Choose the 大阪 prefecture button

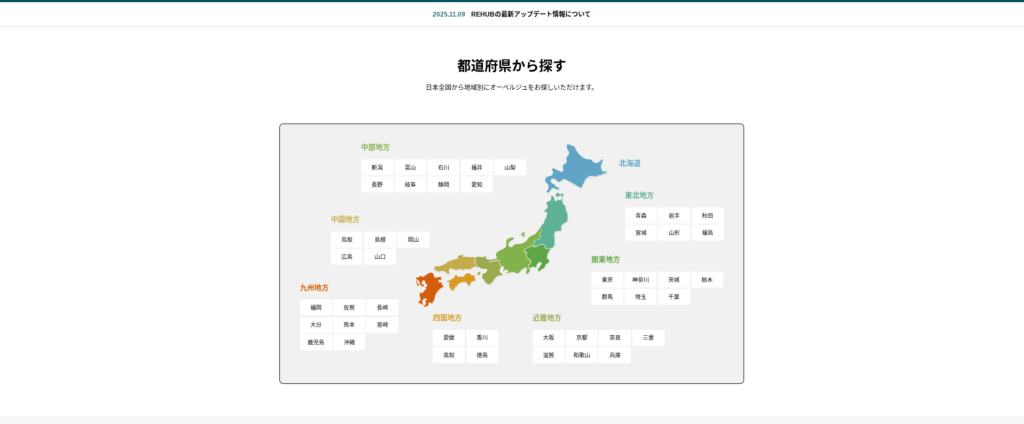click(x=548, y=338)
